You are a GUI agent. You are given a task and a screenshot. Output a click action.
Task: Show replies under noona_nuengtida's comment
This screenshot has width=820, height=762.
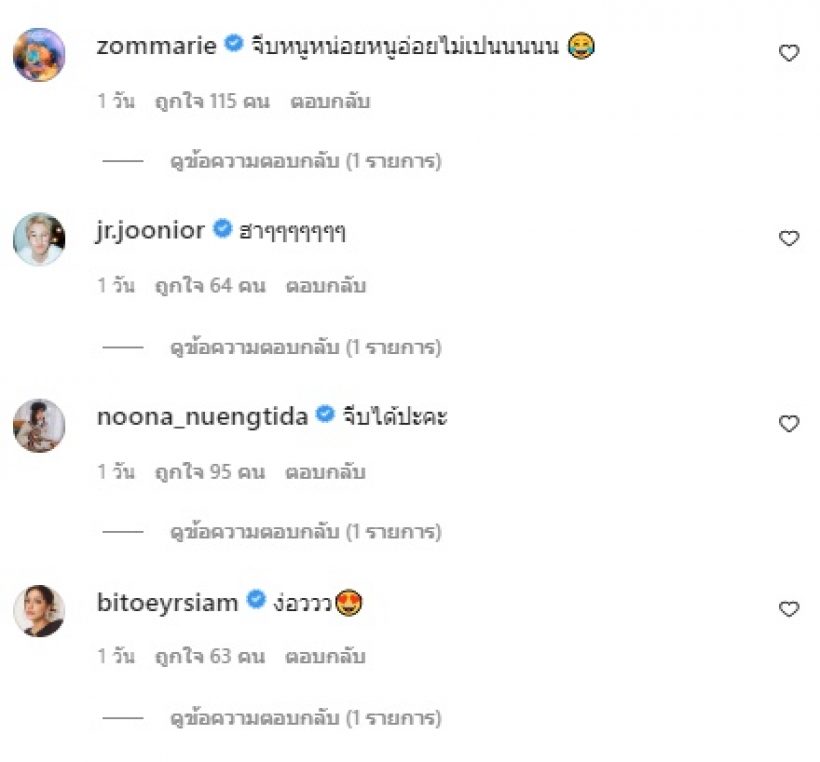306,532
